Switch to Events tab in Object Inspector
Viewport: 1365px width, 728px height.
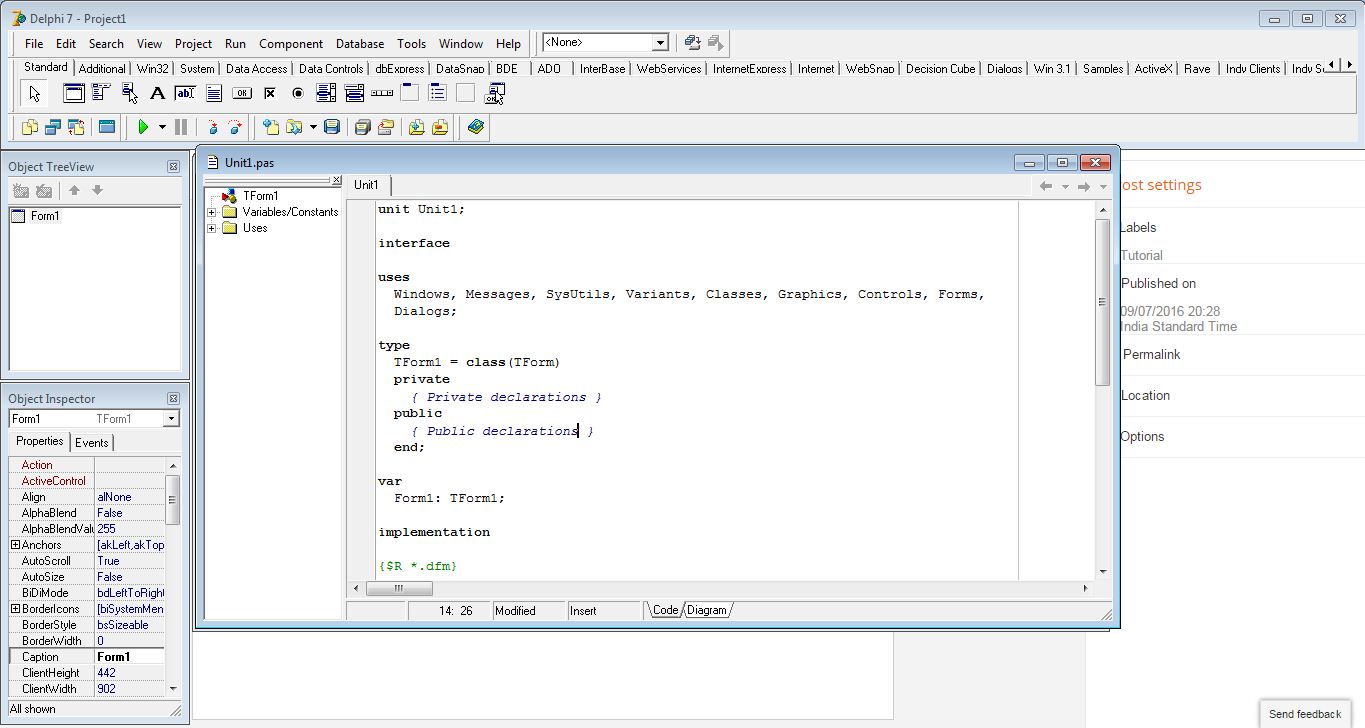[x=92, y=443]
